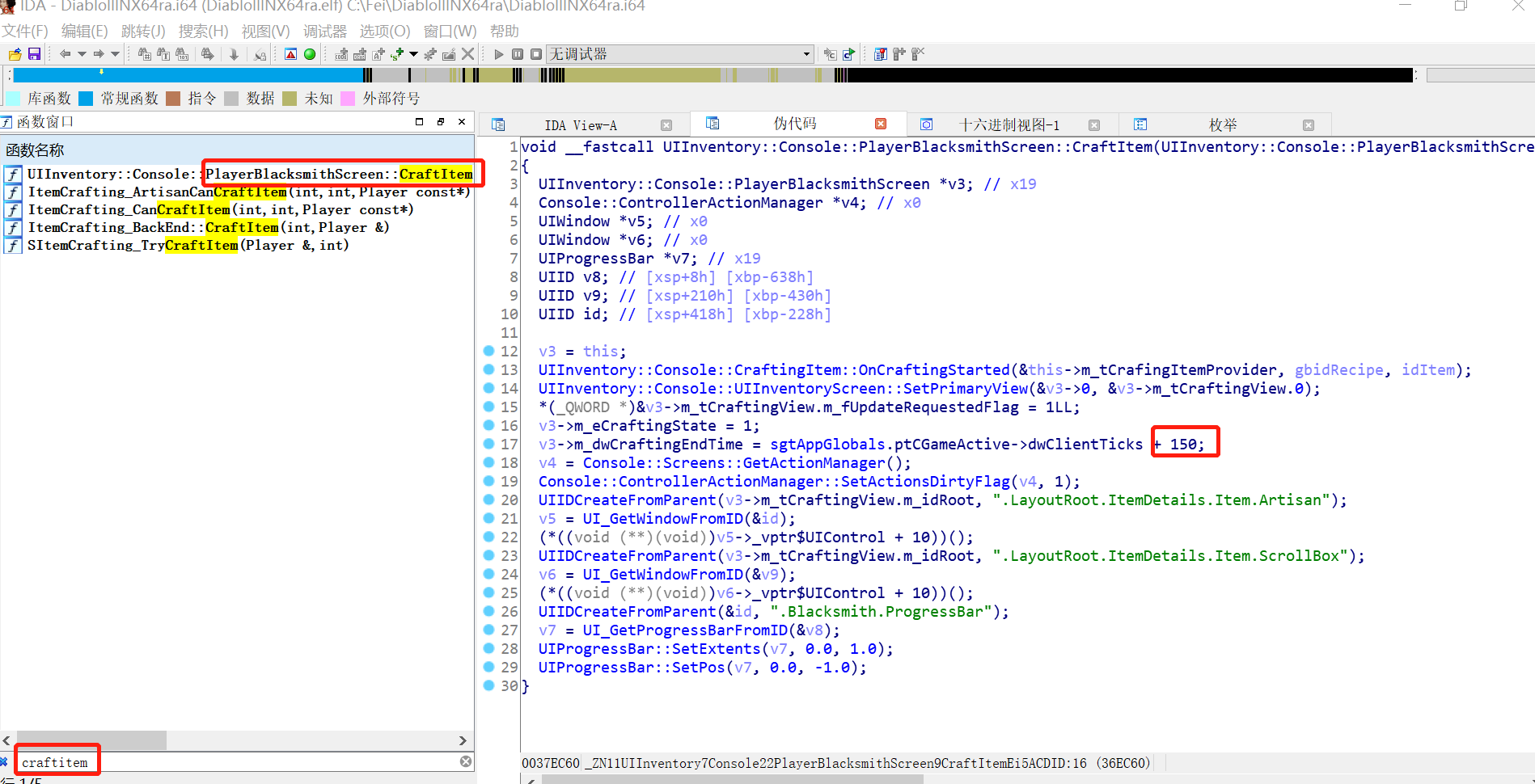1535x784 pixels.
Task: Click the 常规函数 blue color swatch
Action: tap(86, 99)
